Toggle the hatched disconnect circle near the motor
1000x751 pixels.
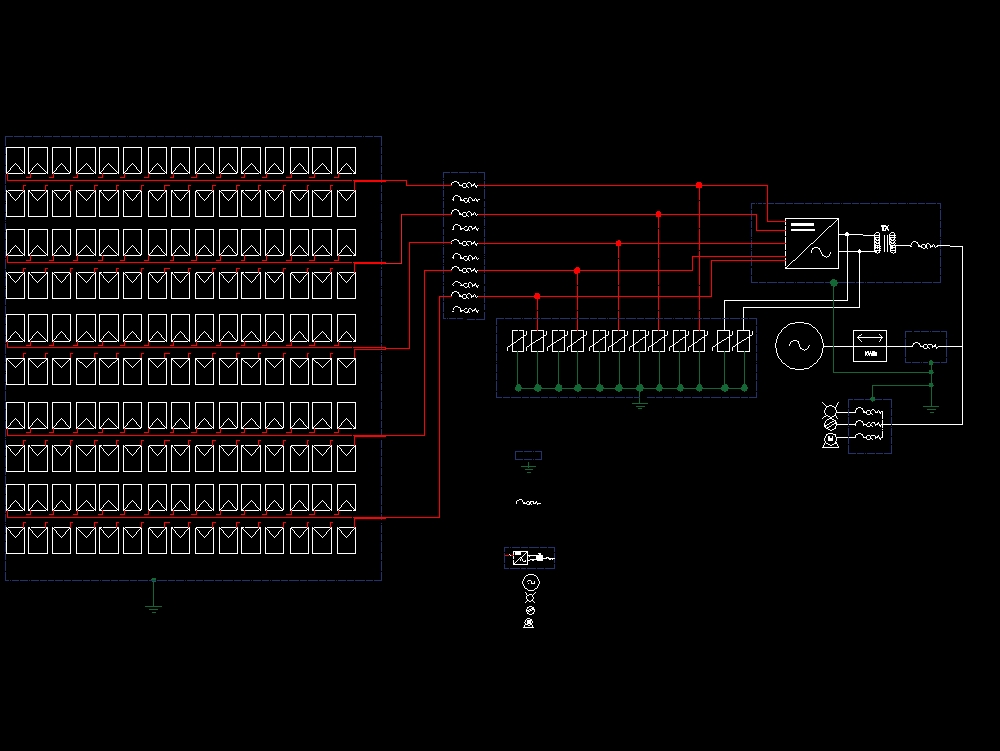point(831,424)
